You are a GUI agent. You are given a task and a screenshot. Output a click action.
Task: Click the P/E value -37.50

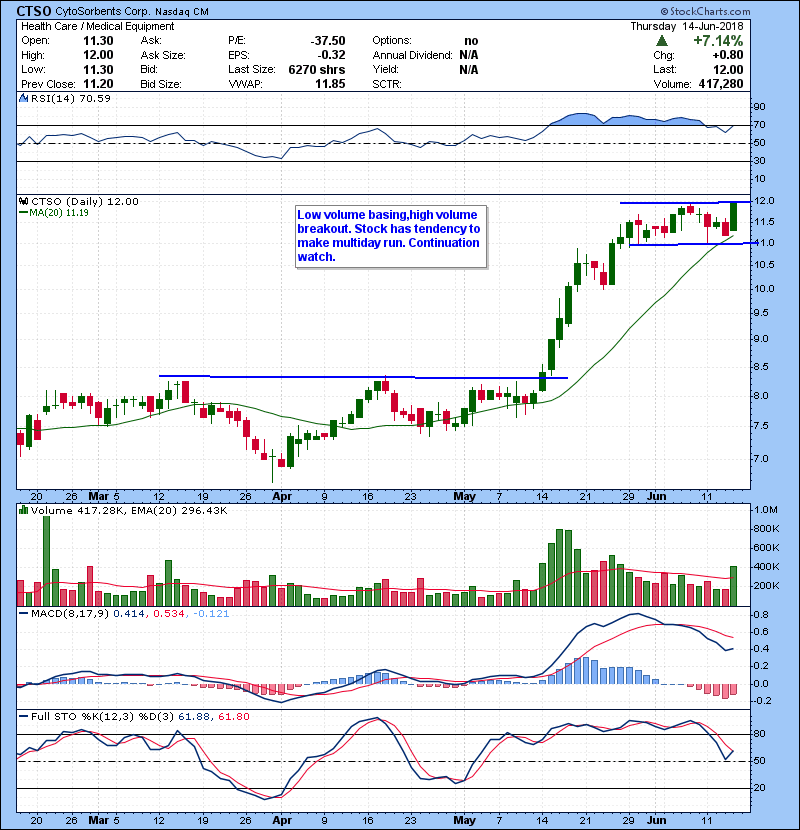[x=328, y=41]
